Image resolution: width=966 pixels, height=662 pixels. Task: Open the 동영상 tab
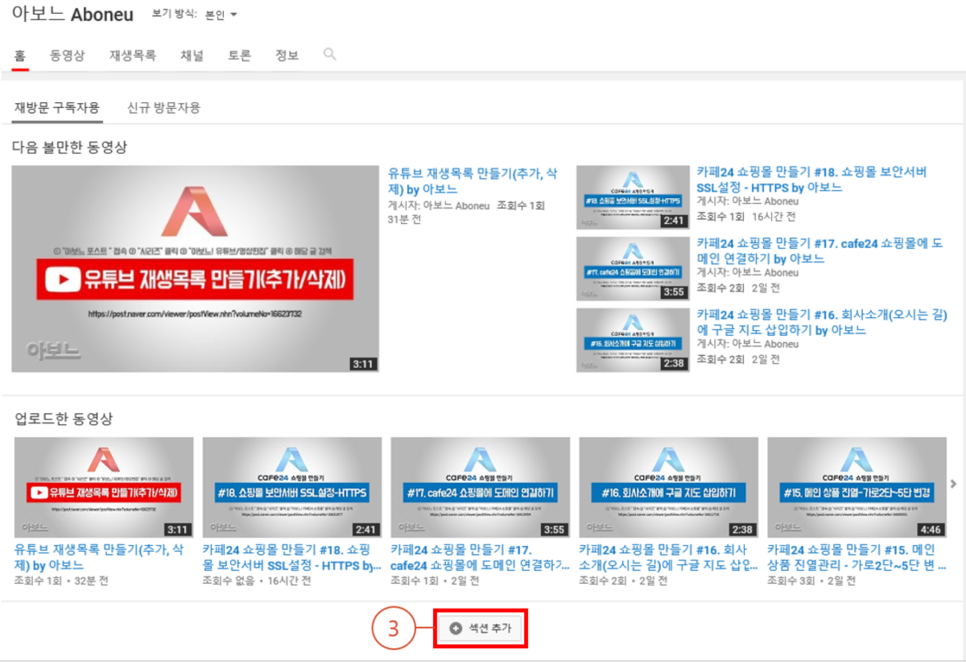pos(67,55)
